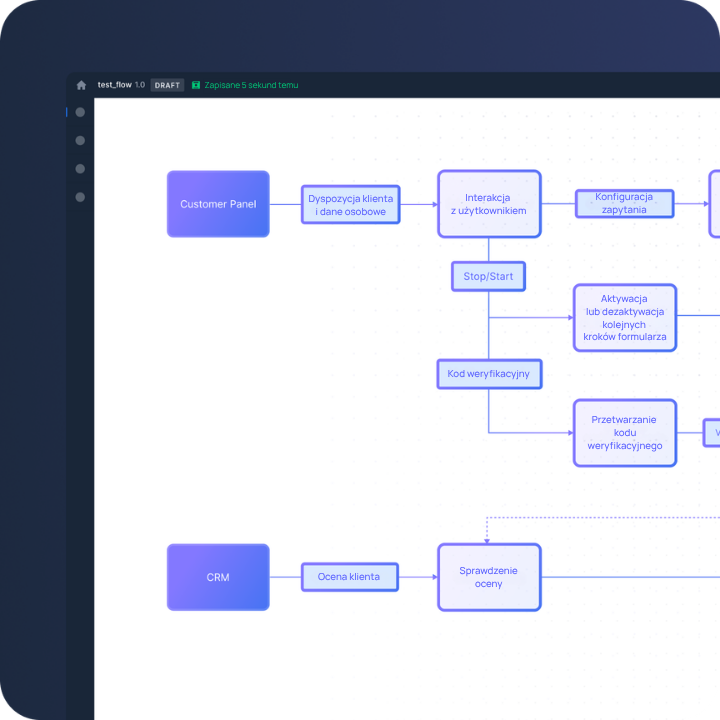Click the 'Konfiguracja zapytania' connector label
Screen dimensions: 720x720
(x=624, y=203)
